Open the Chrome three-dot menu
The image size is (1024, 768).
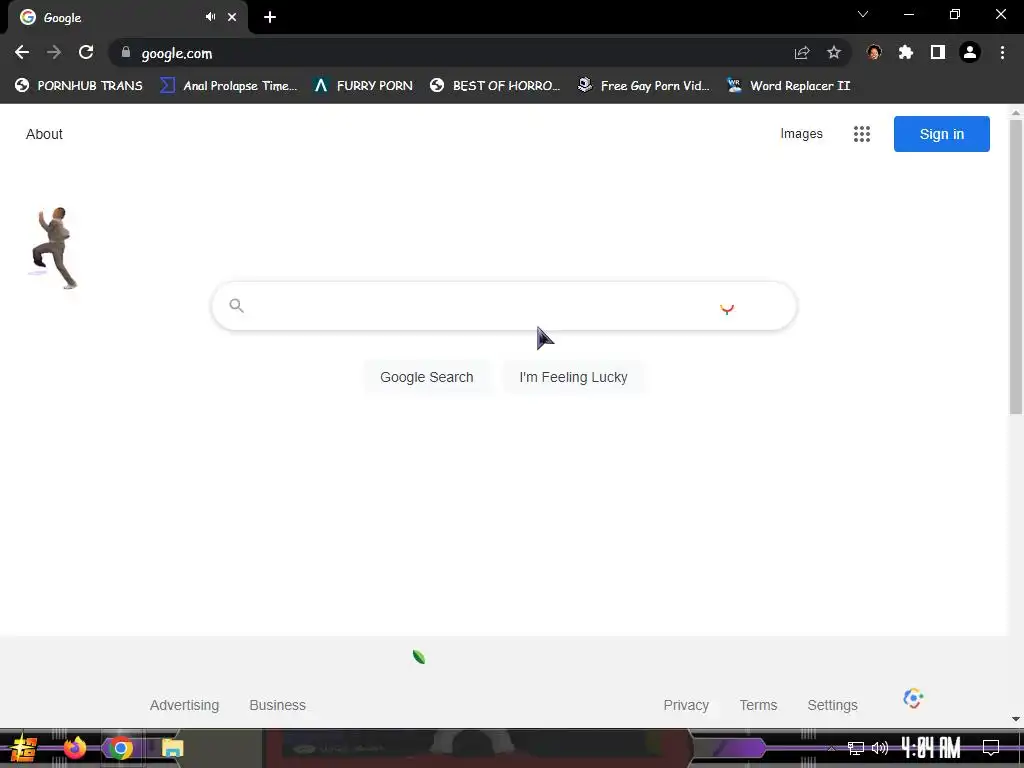pyautogui.click(x=1002, y=52)
